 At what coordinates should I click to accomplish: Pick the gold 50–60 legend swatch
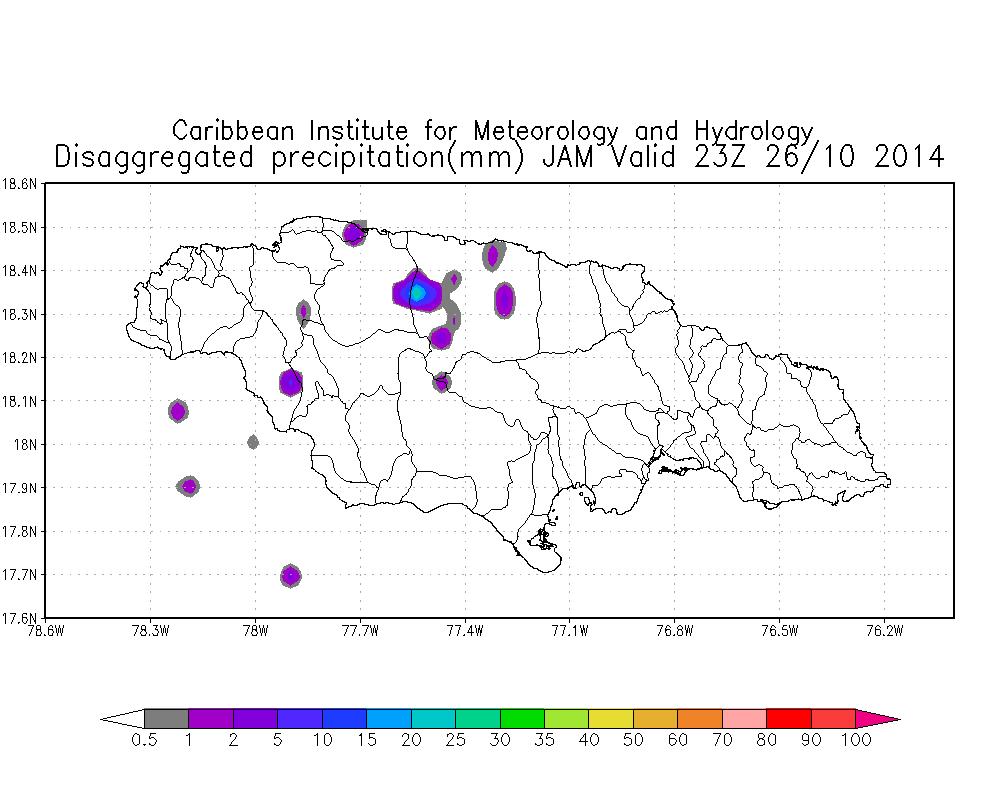tap(655, 718)
